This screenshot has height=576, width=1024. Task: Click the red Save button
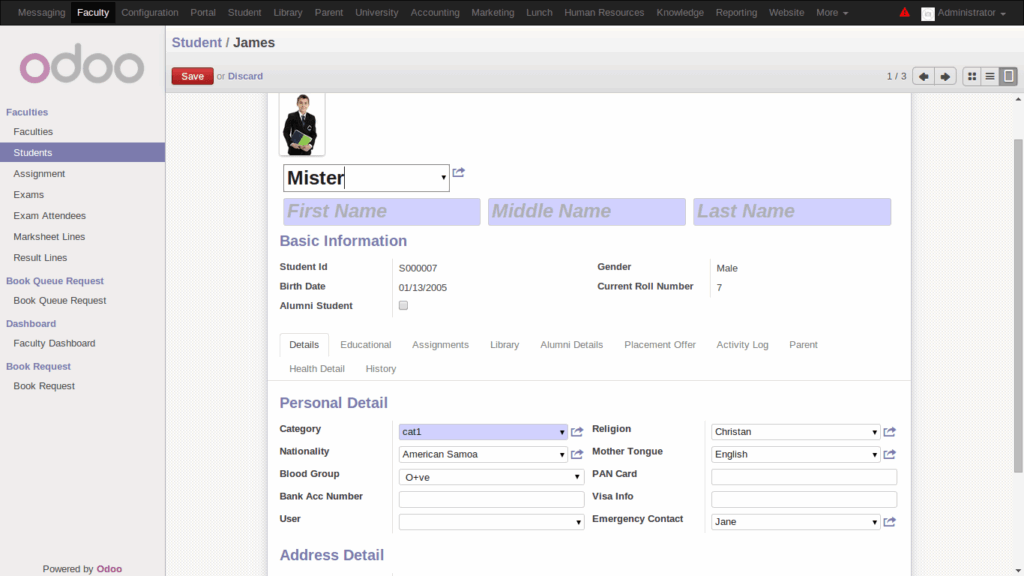tap(192, 76)
